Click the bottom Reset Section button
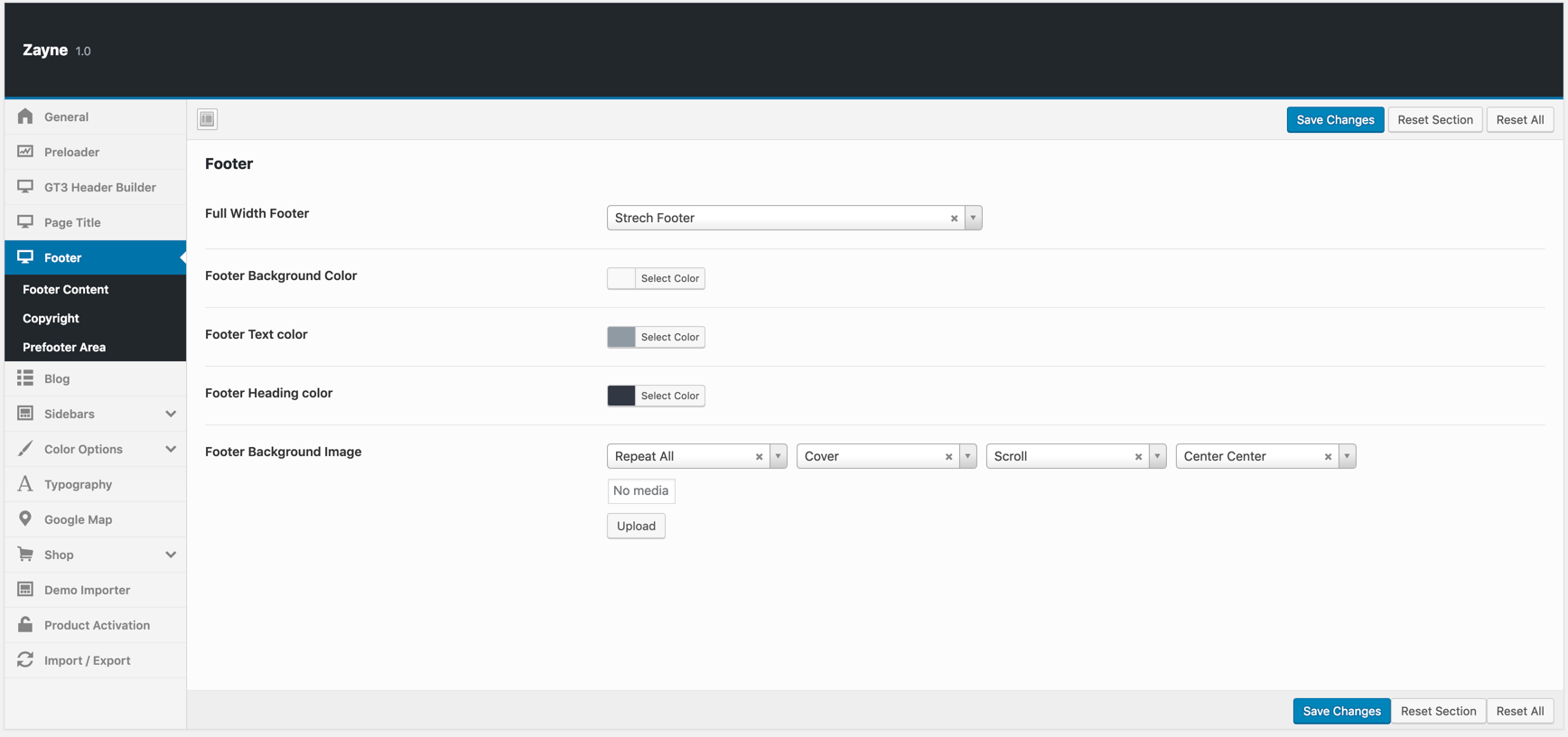1568x737 pixels. (1438, 711)
